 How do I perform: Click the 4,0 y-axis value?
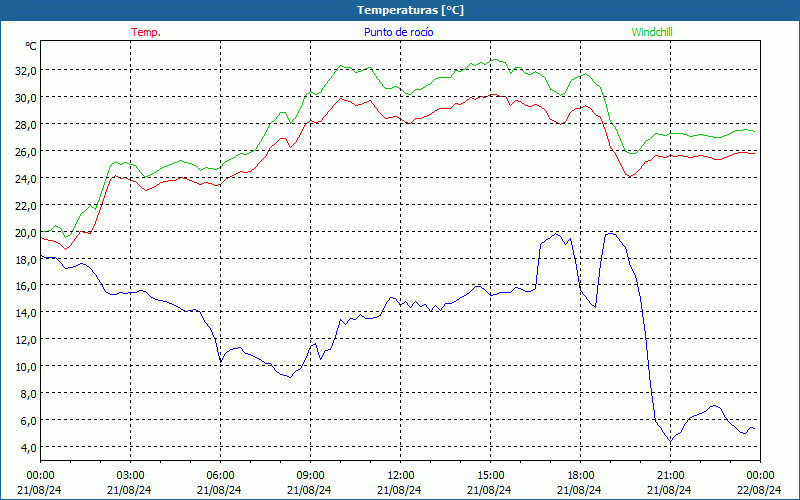point(28,448)
